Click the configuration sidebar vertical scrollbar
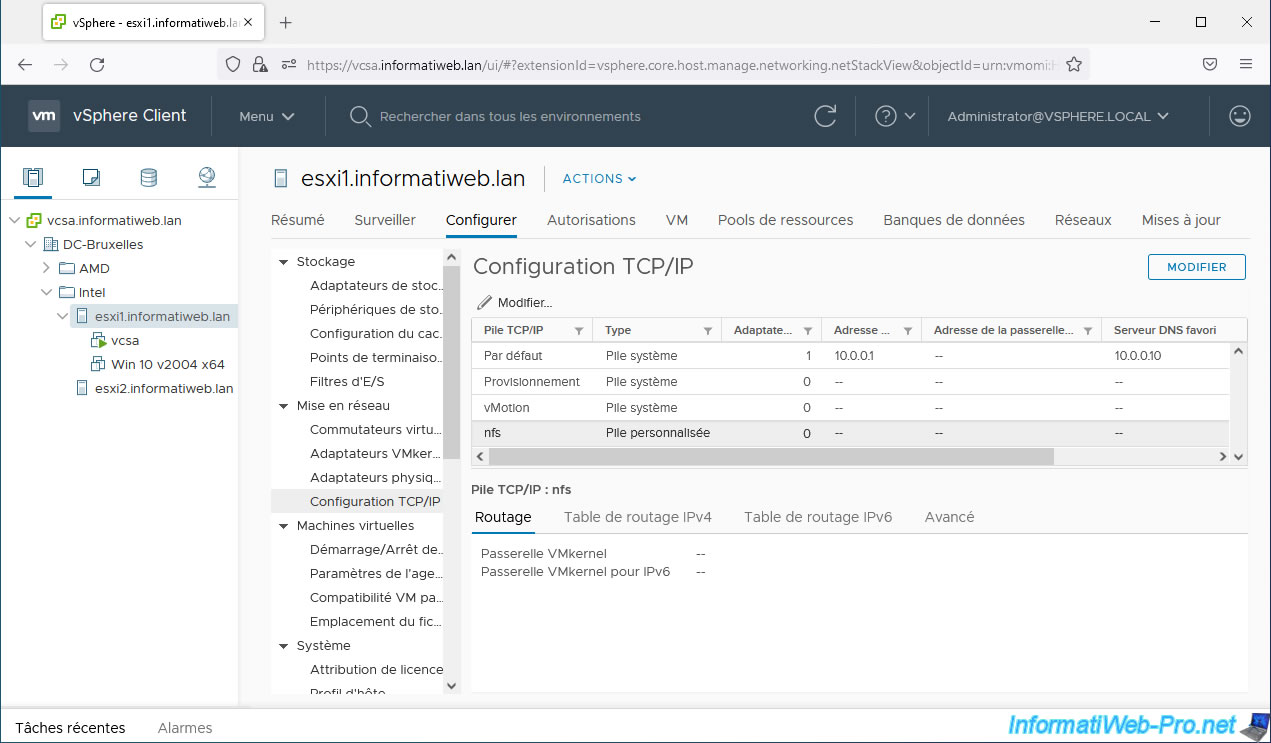Viewport: 1271px width, 743px height. [451, 365]
